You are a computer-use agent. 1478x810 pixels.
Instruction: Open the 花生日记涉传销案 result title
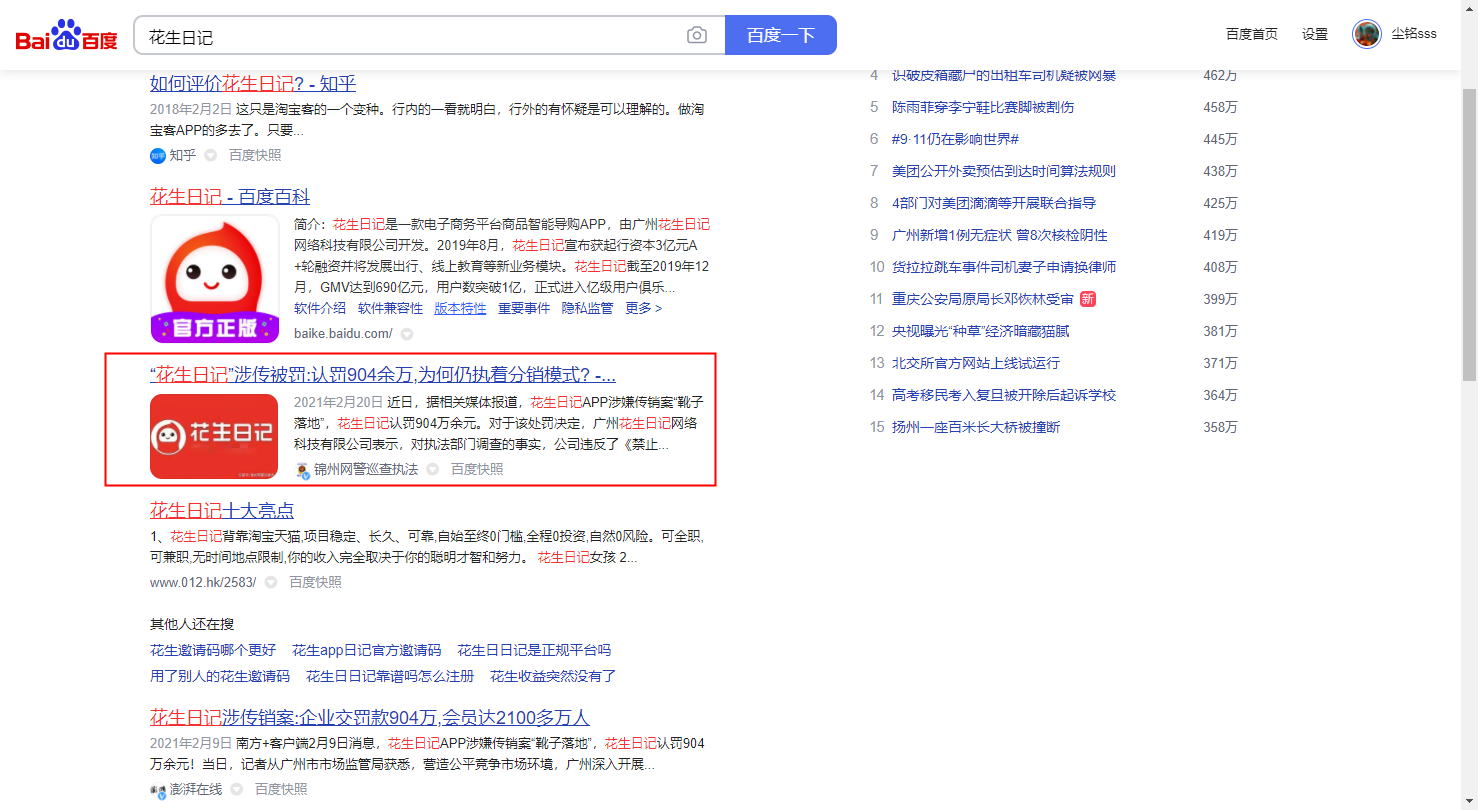pyautogui.click(x=370, y=718)
